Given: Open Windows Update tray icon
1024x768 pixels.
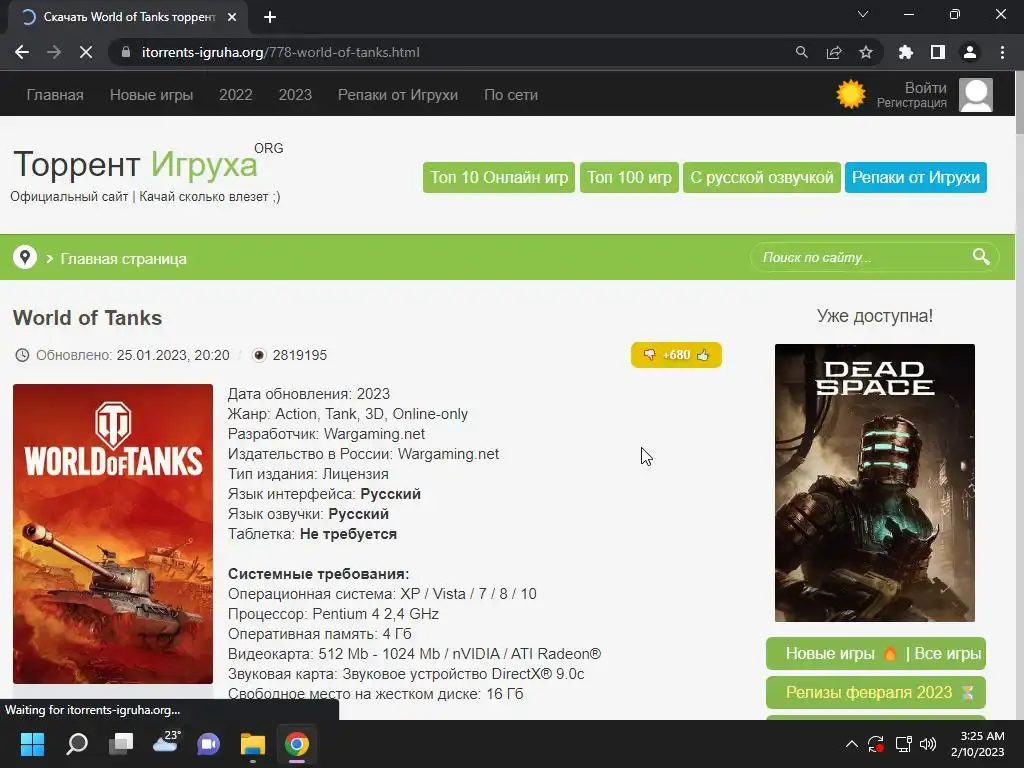Looking at the screenshot, I should (x=876, y=744).
